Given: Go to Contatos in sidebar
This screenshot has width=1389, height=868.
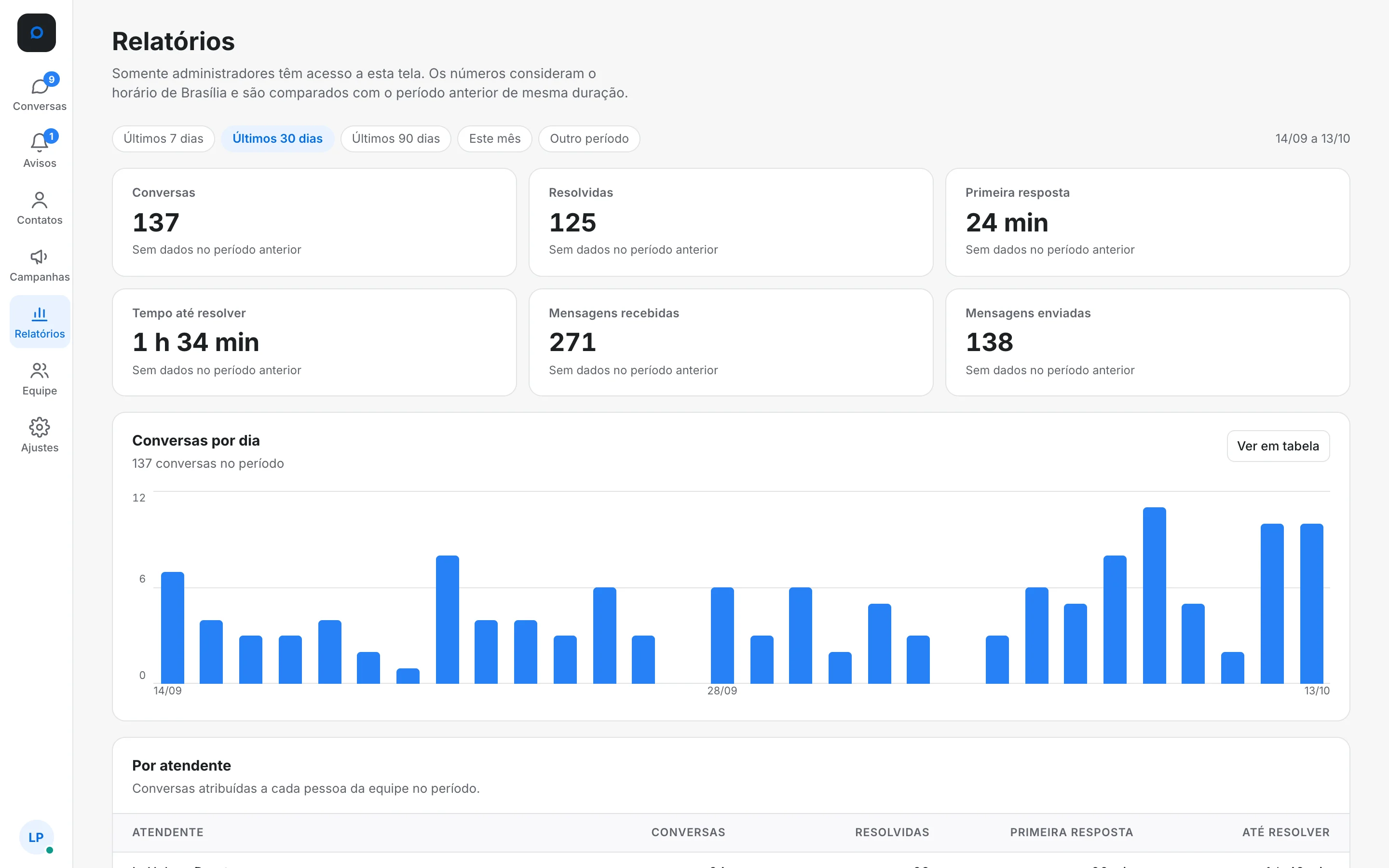Looking at the screenshot, I should (40, 208).
